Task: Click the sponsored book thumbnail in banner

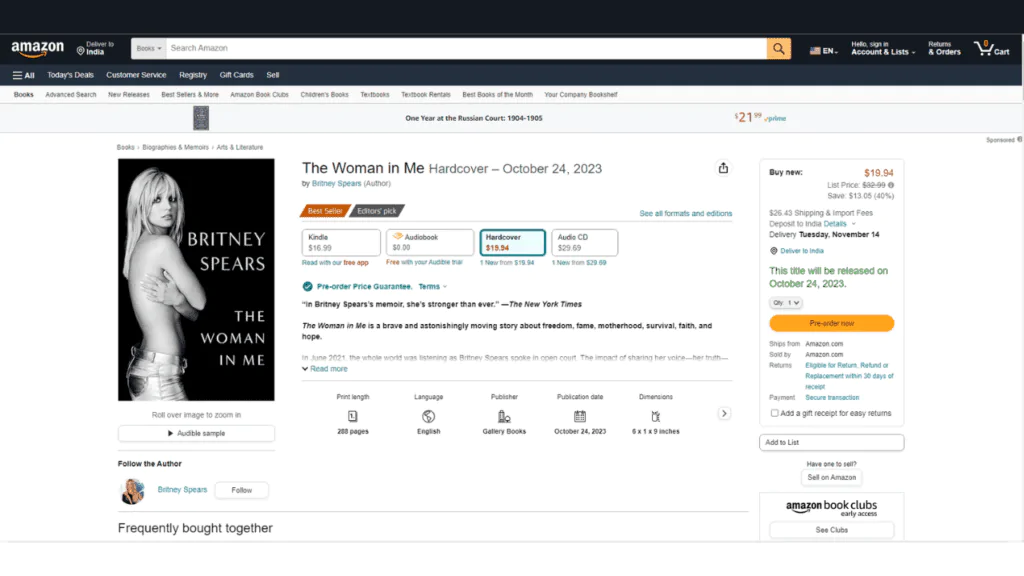Action: click(201, 118)
